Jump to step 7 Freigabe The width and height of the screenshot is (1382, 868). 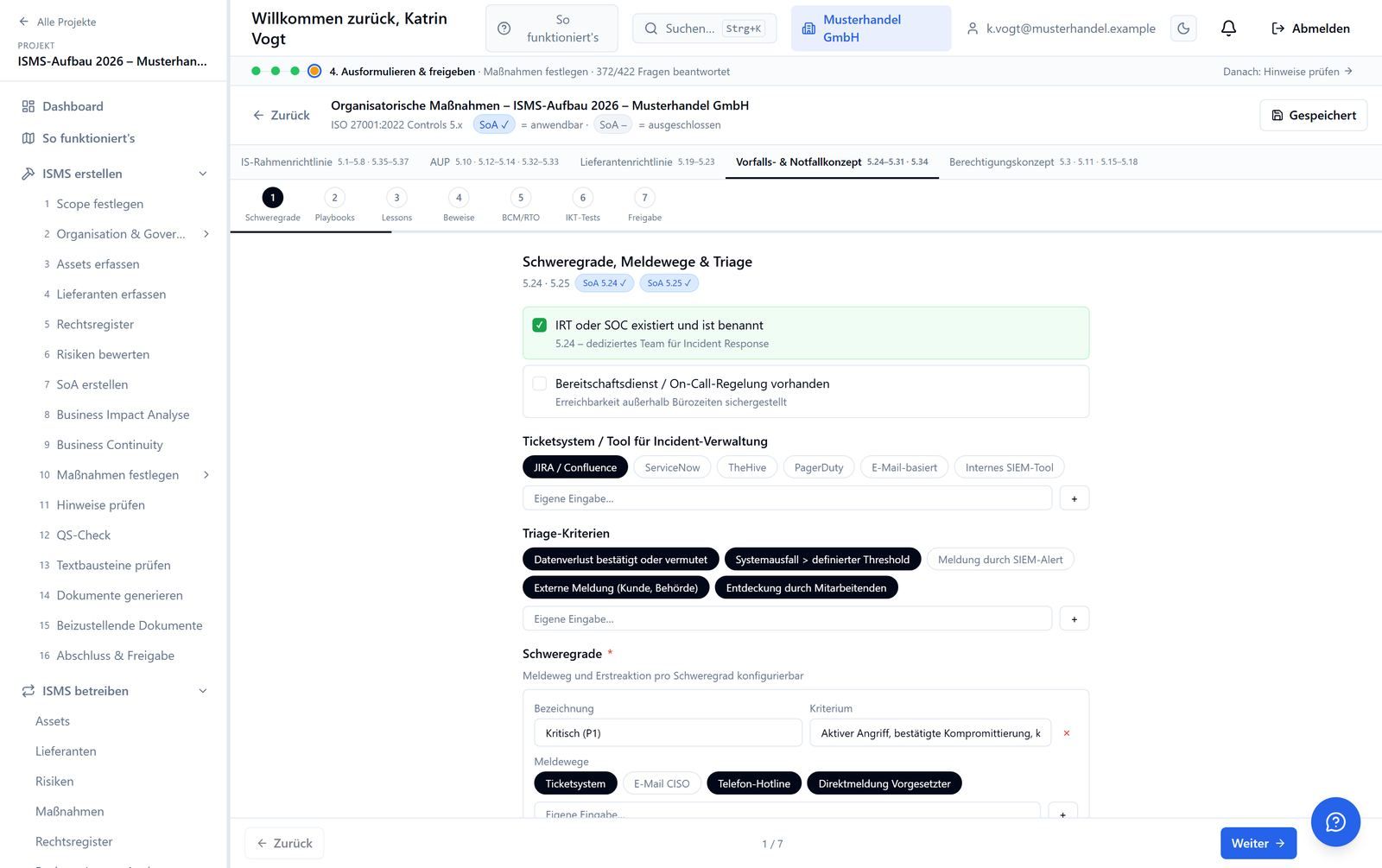click(644, 206)
